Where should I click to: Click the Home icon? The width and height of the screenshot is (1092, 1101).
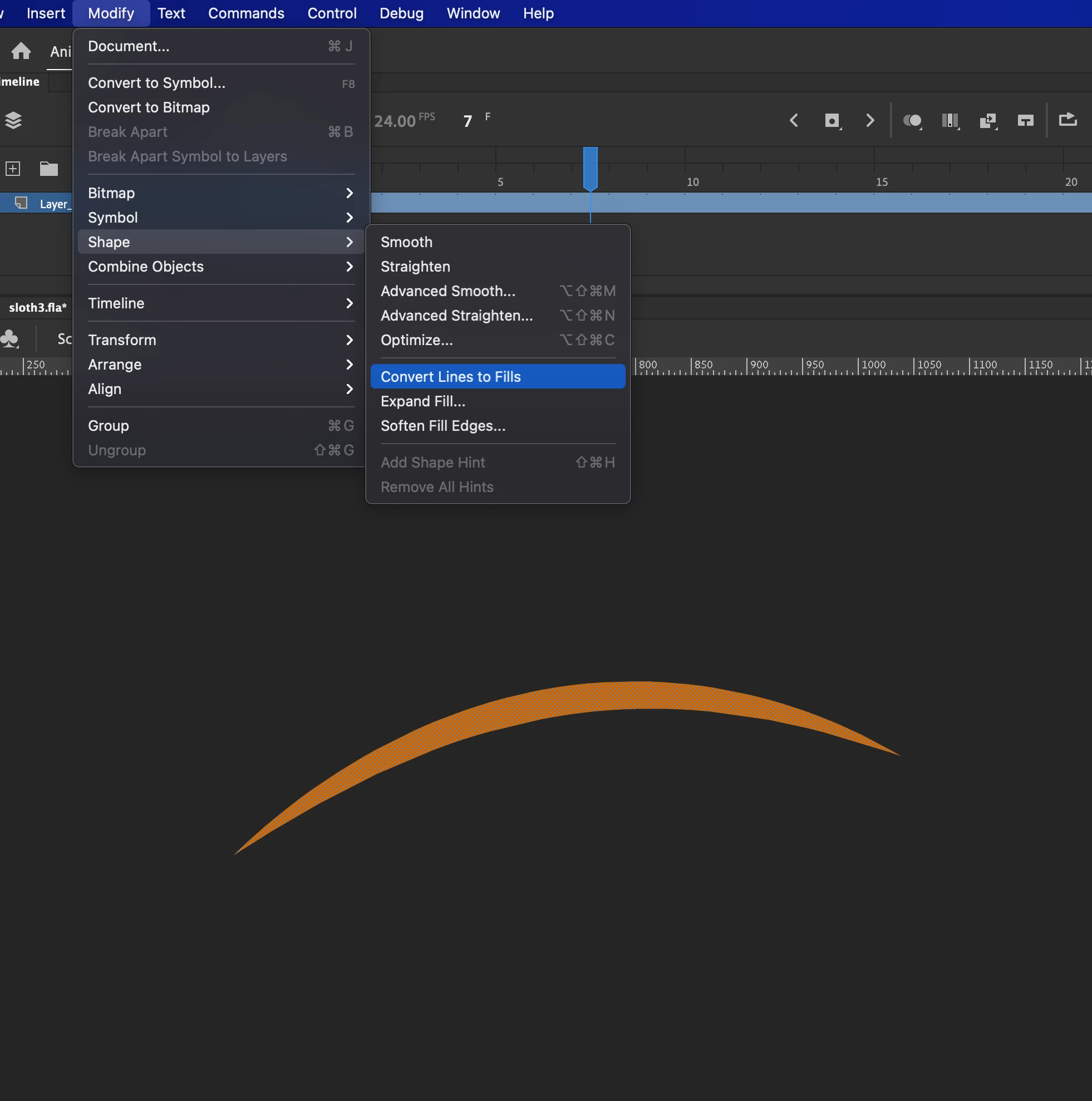(21, 51)
